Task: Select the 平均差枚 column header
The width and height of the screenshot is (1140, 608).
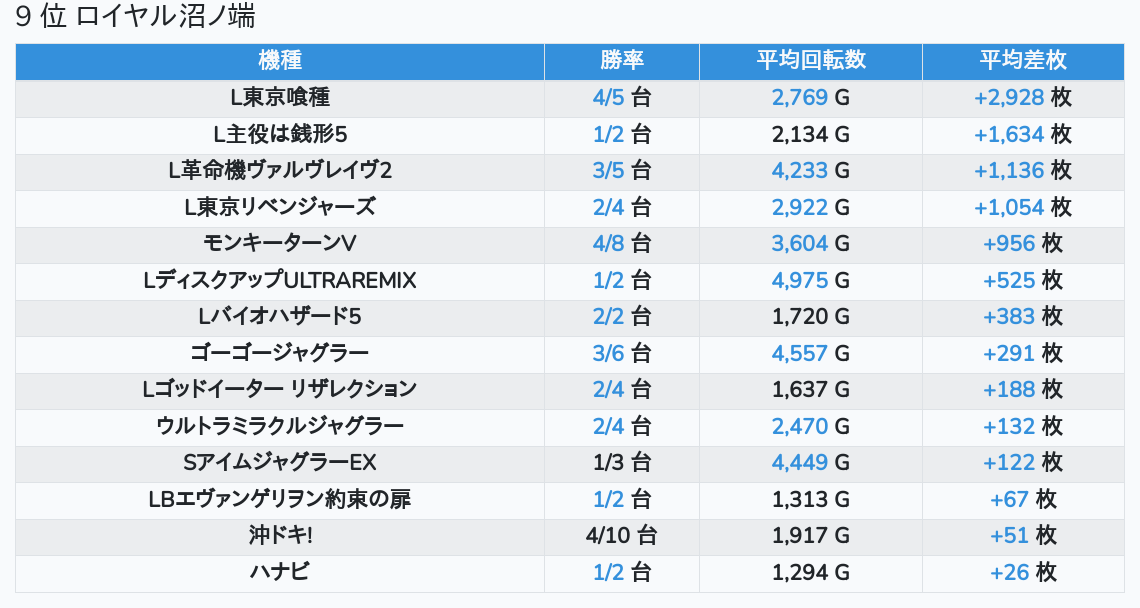Action: pyautogui.click(x=1022, y=61)
